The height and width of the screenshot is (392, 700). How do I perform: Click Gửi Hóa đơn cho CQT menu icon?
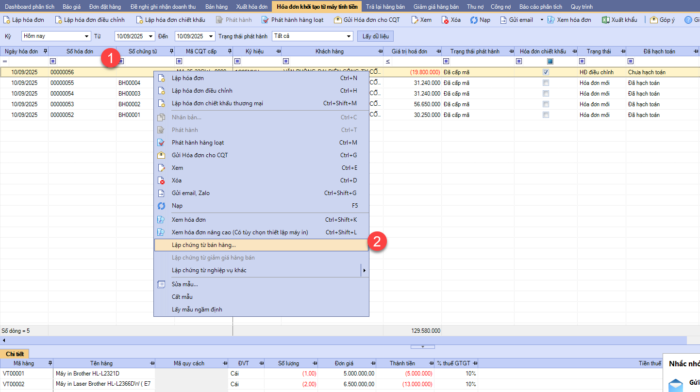click(162, 155)
